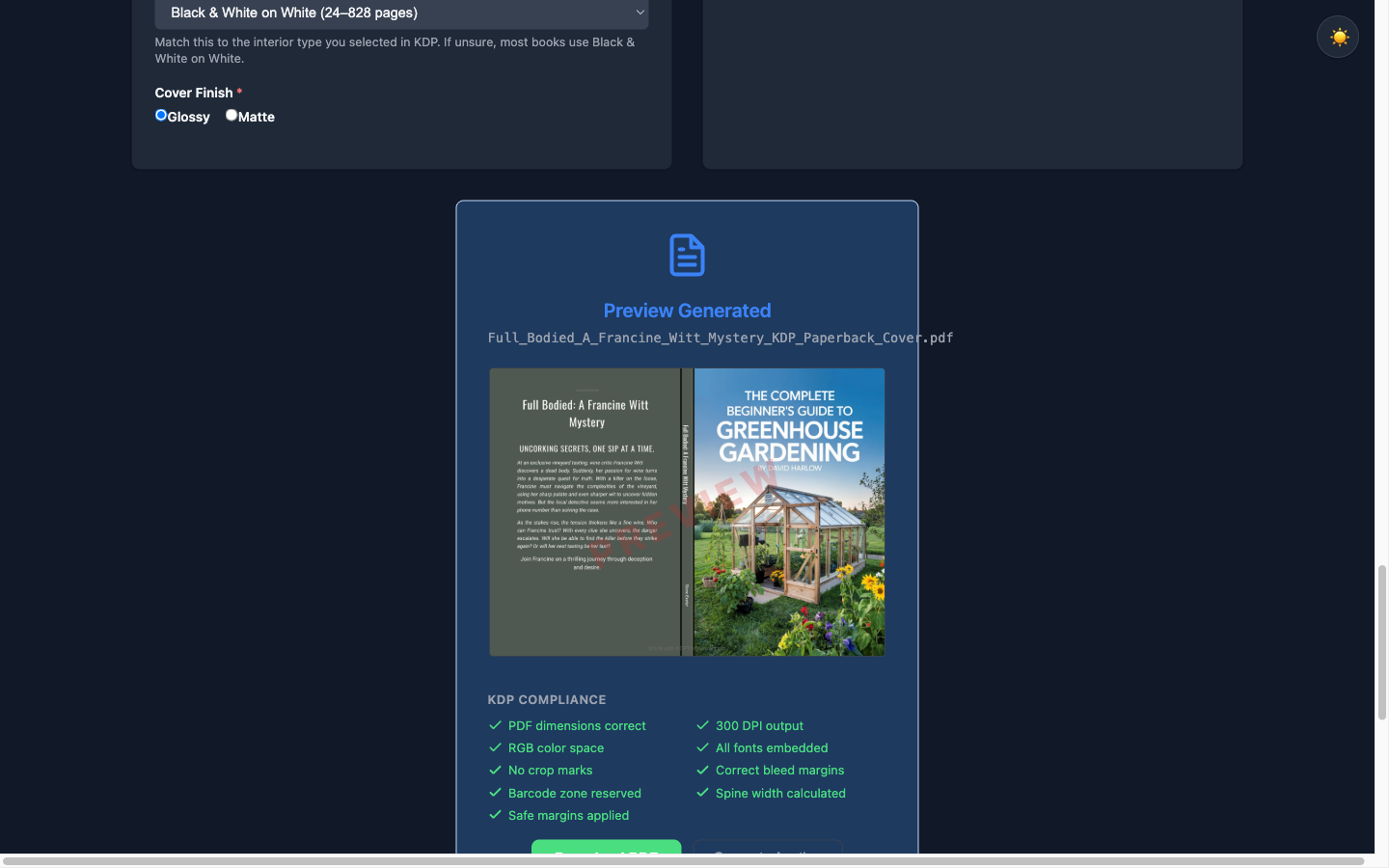Click the Barcode zone reserved text
This screenshot has width=1389, height=868.
575,793
